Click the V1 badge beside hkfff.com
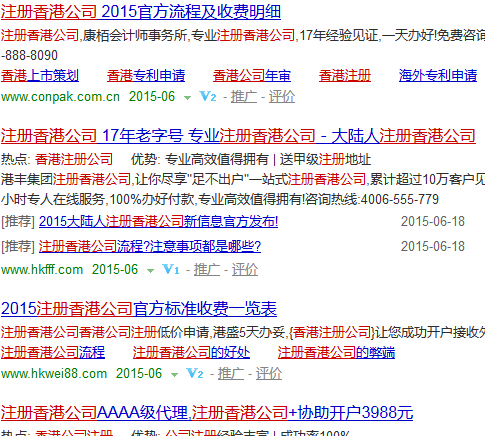The height and width of the screenshot is (436, 485). 171,269
